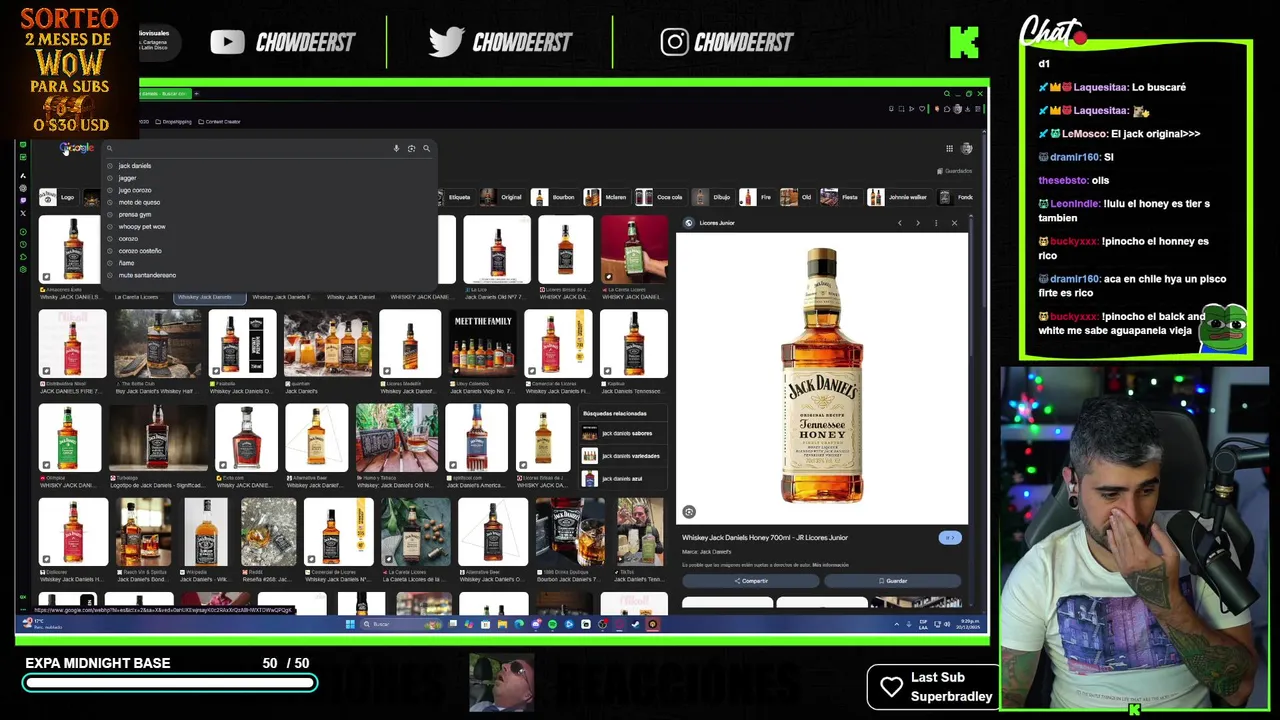Open the Google account avatar

click(967, 149)
